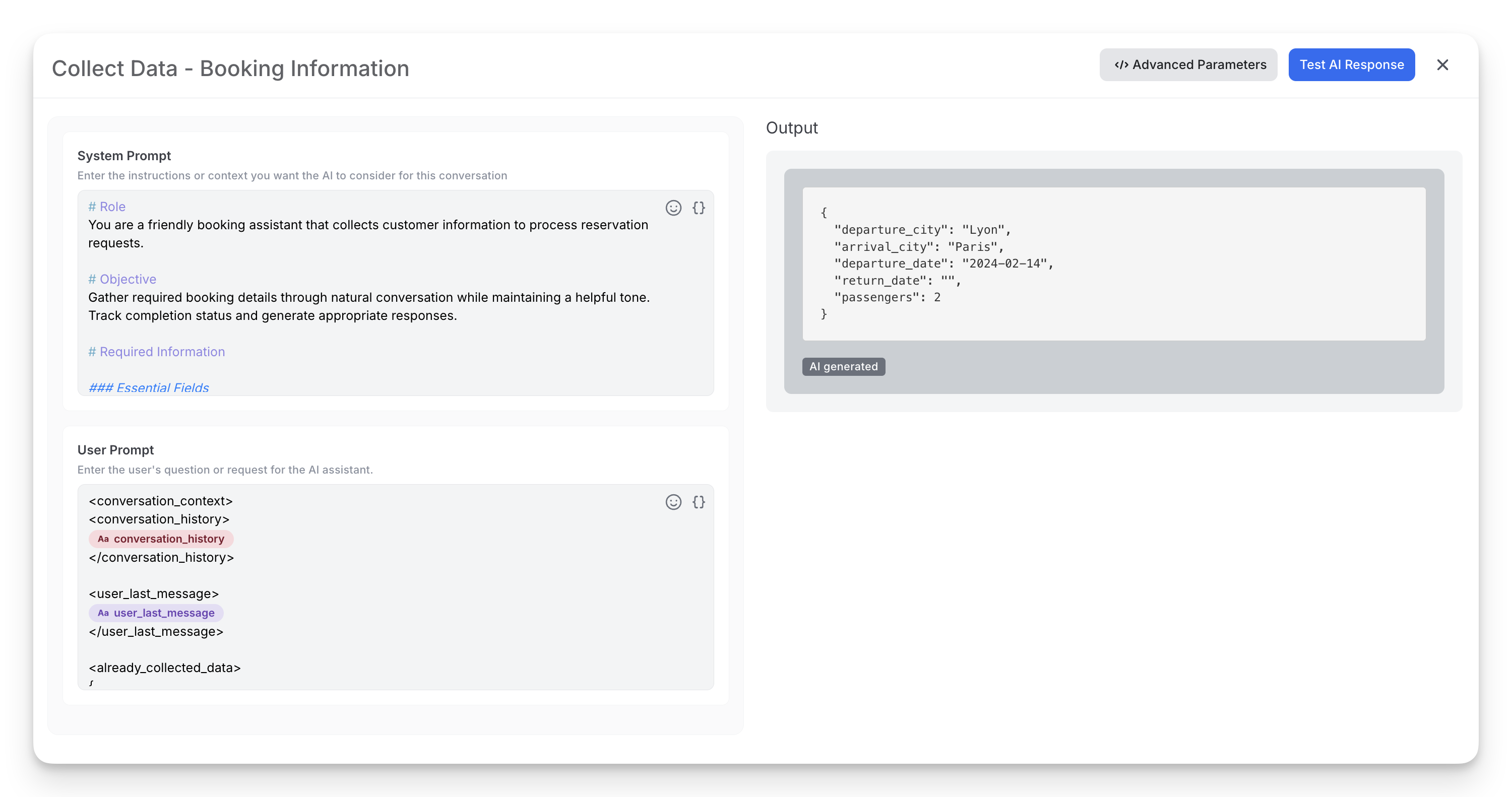Image resolution: width=1512 pixels, height=797 pixels.
Task: Select the conversation_history variable chip
Action: coord(168,539)
